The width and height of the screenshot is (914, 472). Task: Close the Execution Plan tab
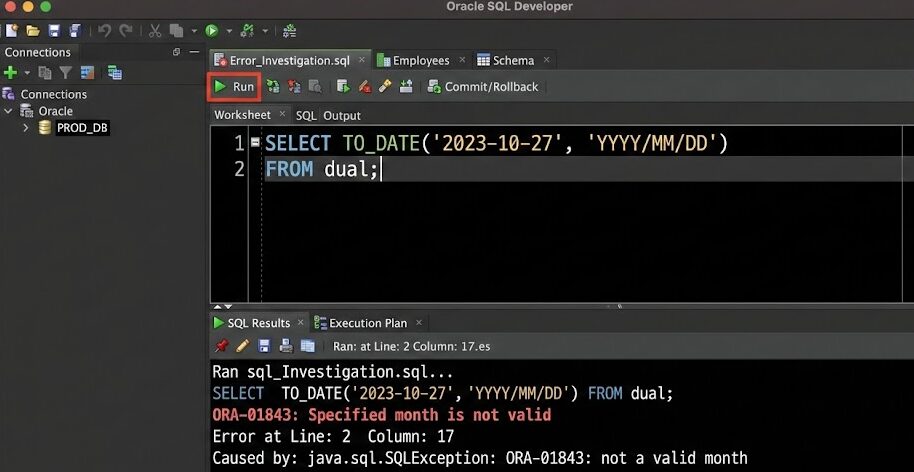tap(418, 322)
